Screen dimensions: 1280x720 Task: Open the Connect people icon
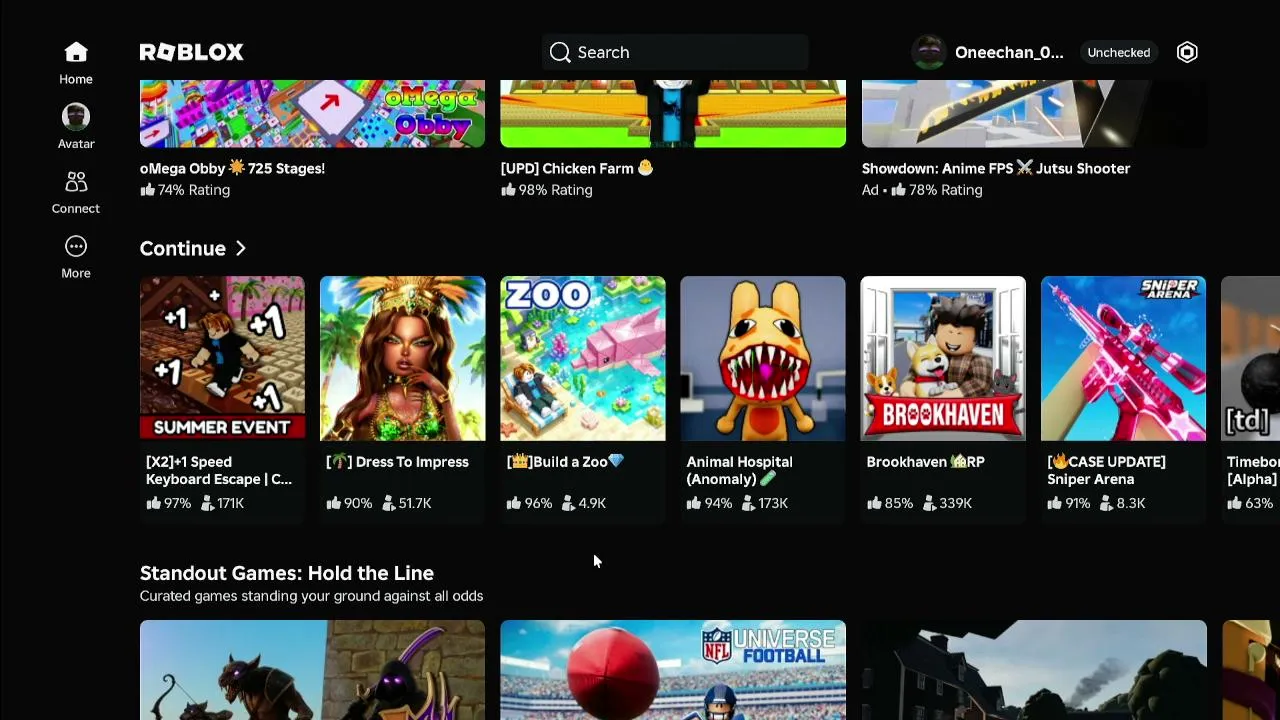pos(76,182)
